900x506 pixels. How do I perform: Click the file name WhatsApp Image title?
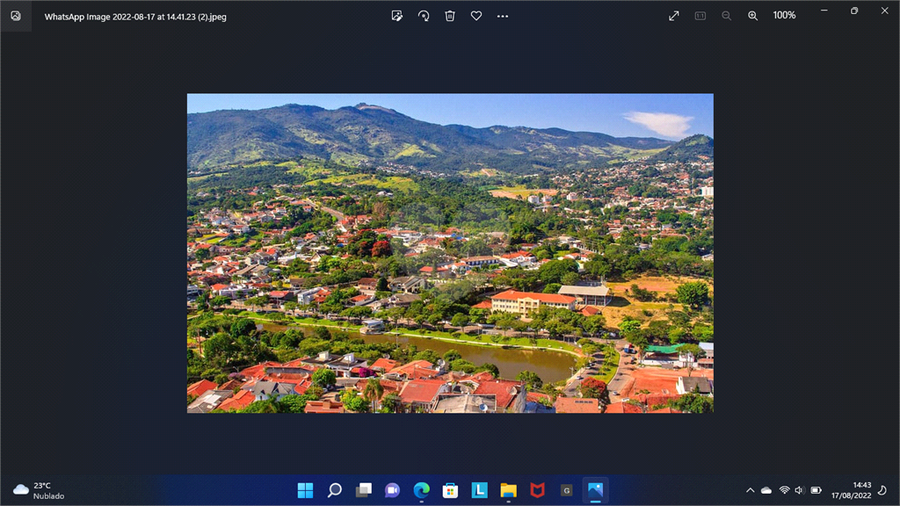point(135,17)
